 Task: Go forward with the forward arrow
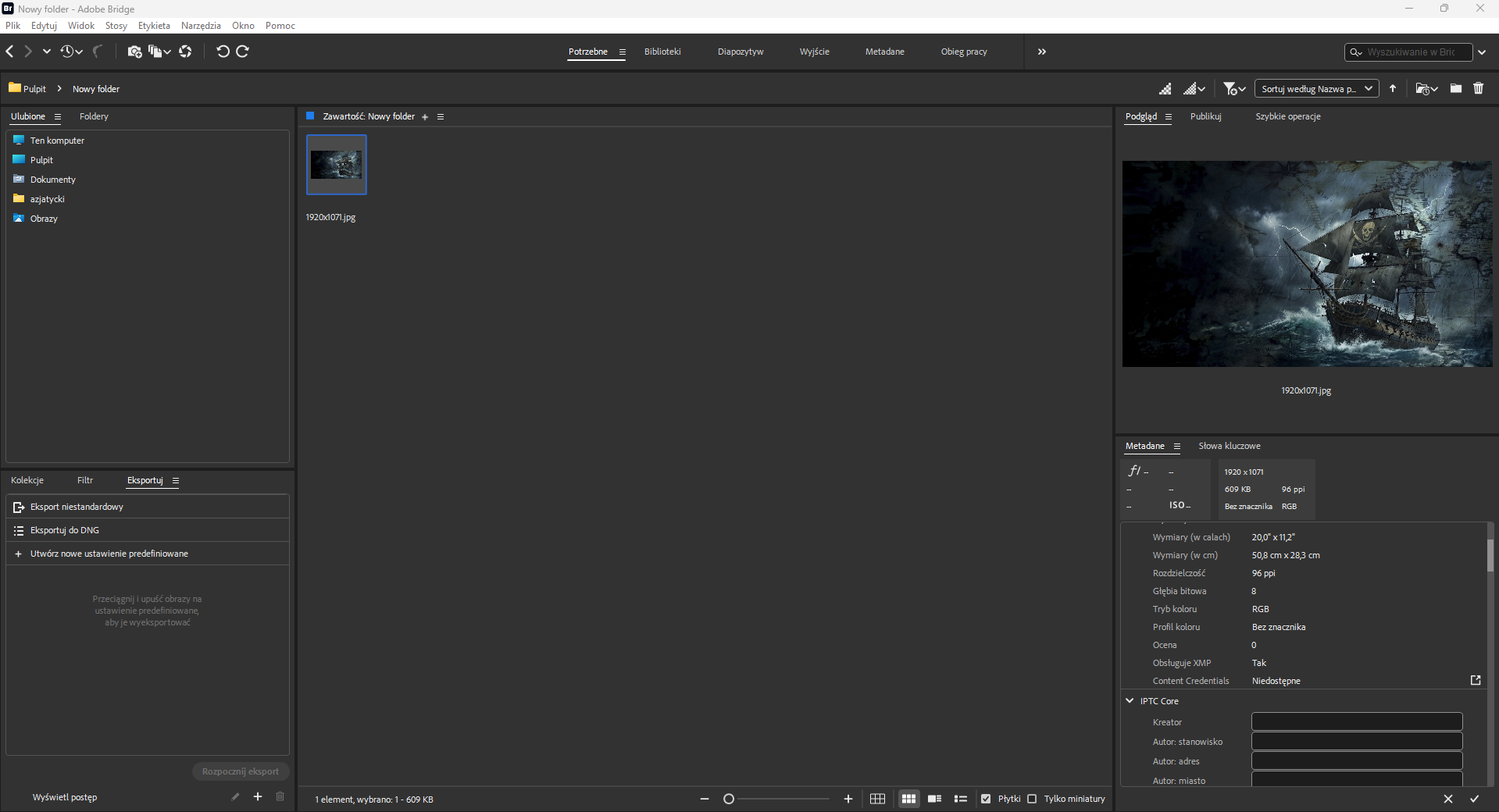point(28,52)
